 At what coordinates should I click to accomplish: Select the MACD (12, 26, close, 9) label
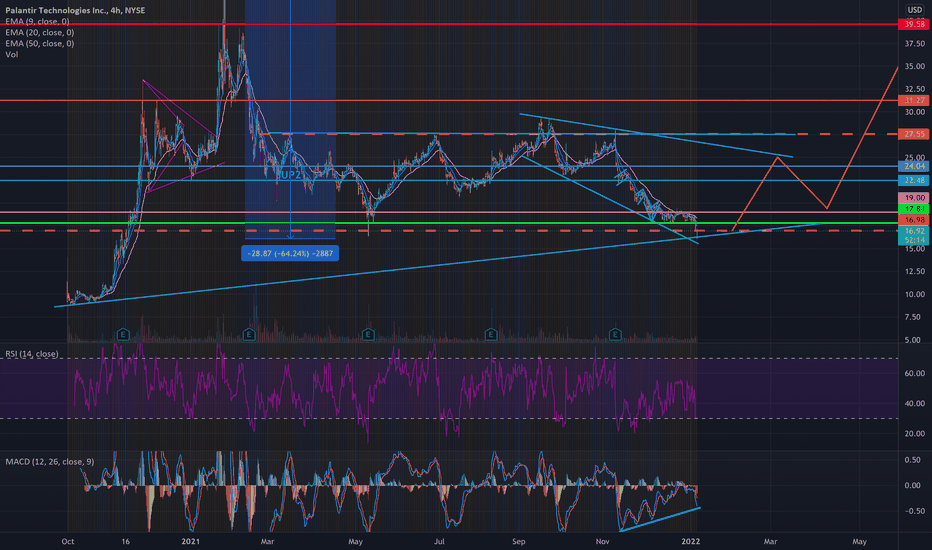click(49, 461)
